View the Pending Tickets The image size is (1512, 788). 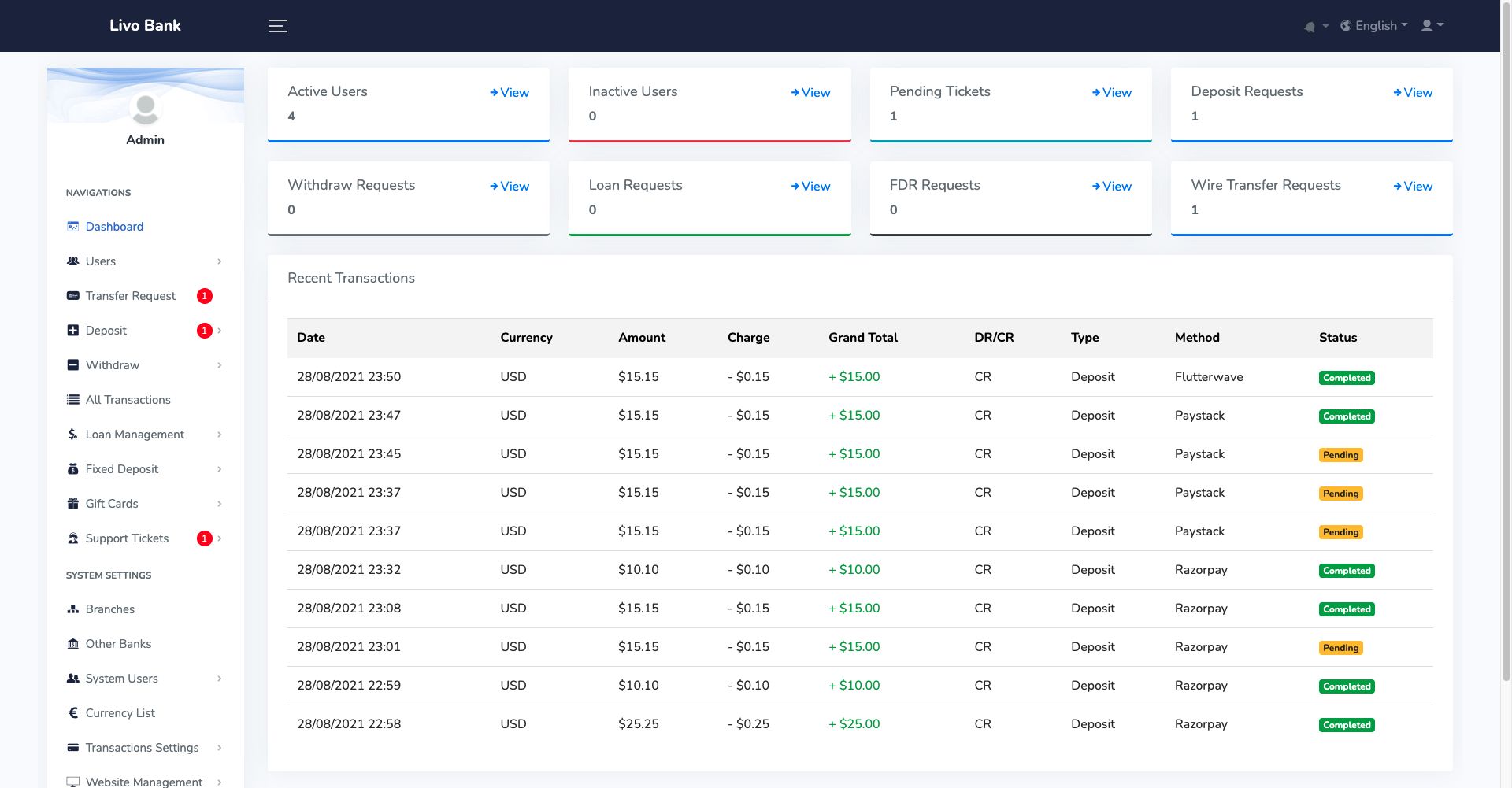[x=1112, y=93]
